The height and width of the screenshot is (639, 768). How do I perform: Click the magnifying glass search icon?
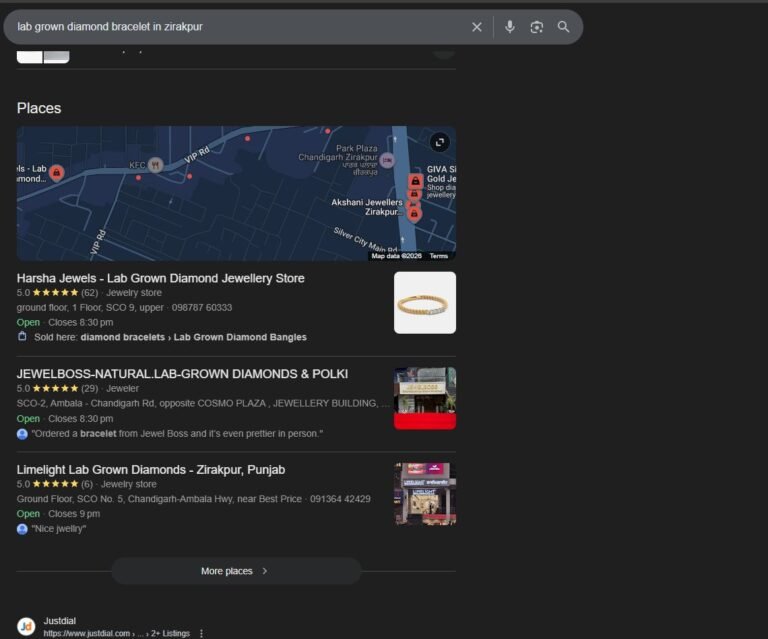[563, 27]
